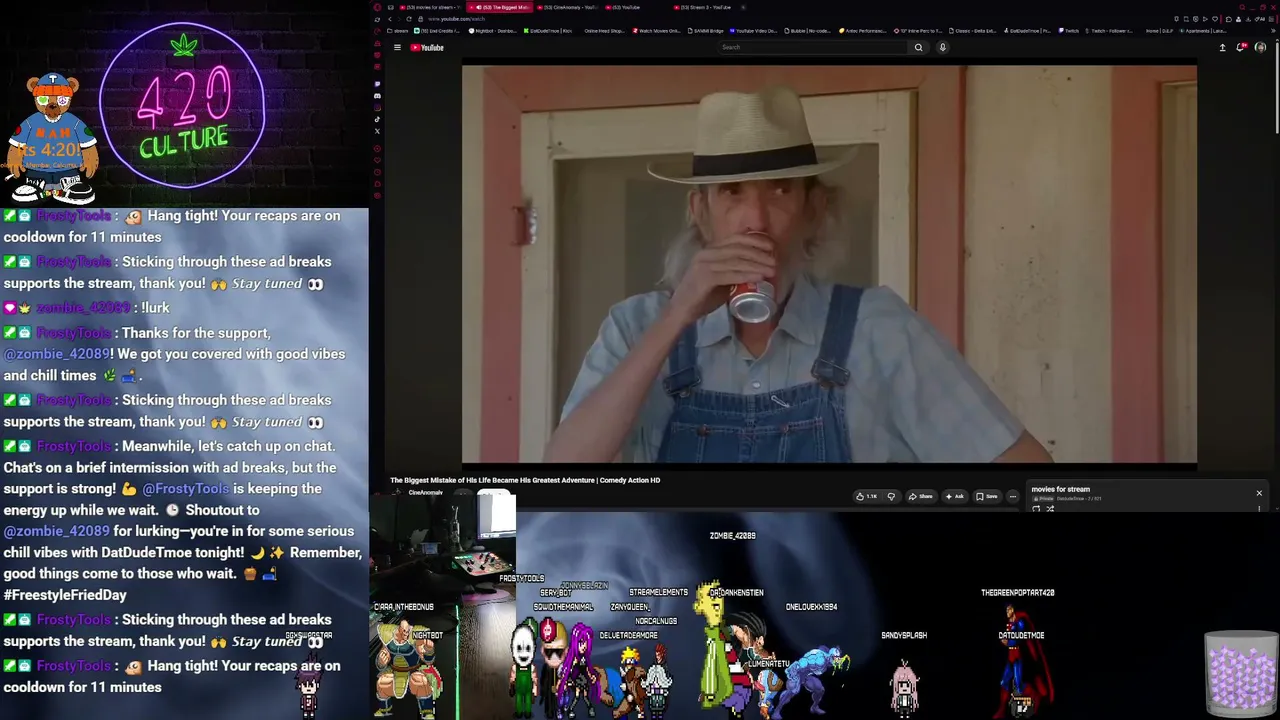Screen dimensions: 1280x720
Task: Save the video to a playlist
Action: pos(987,496)
